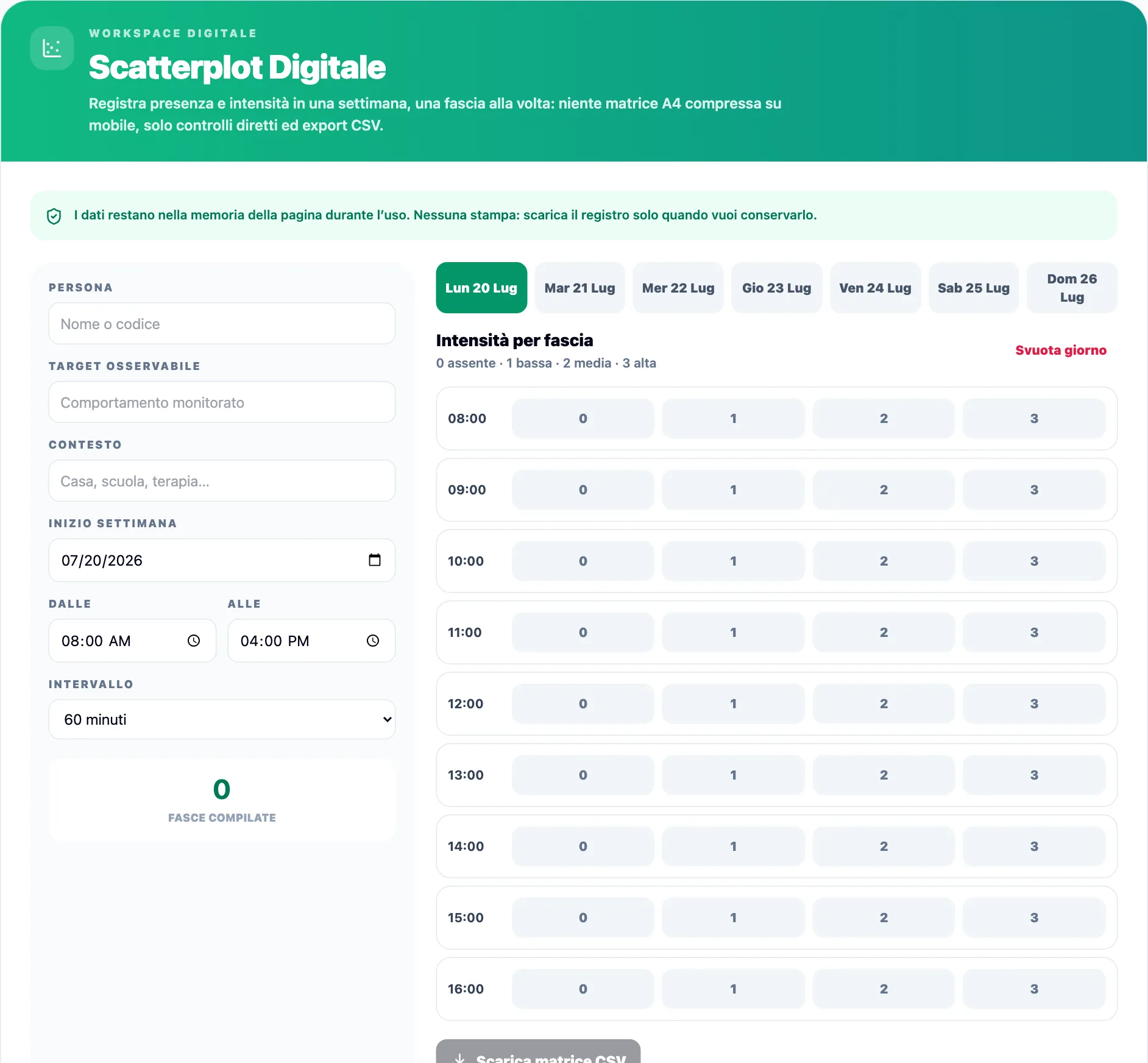Click the Intensità per fascia heading
This screenshot has width=1148, height=1063.
pyautogui.click(x=514, y=340)
